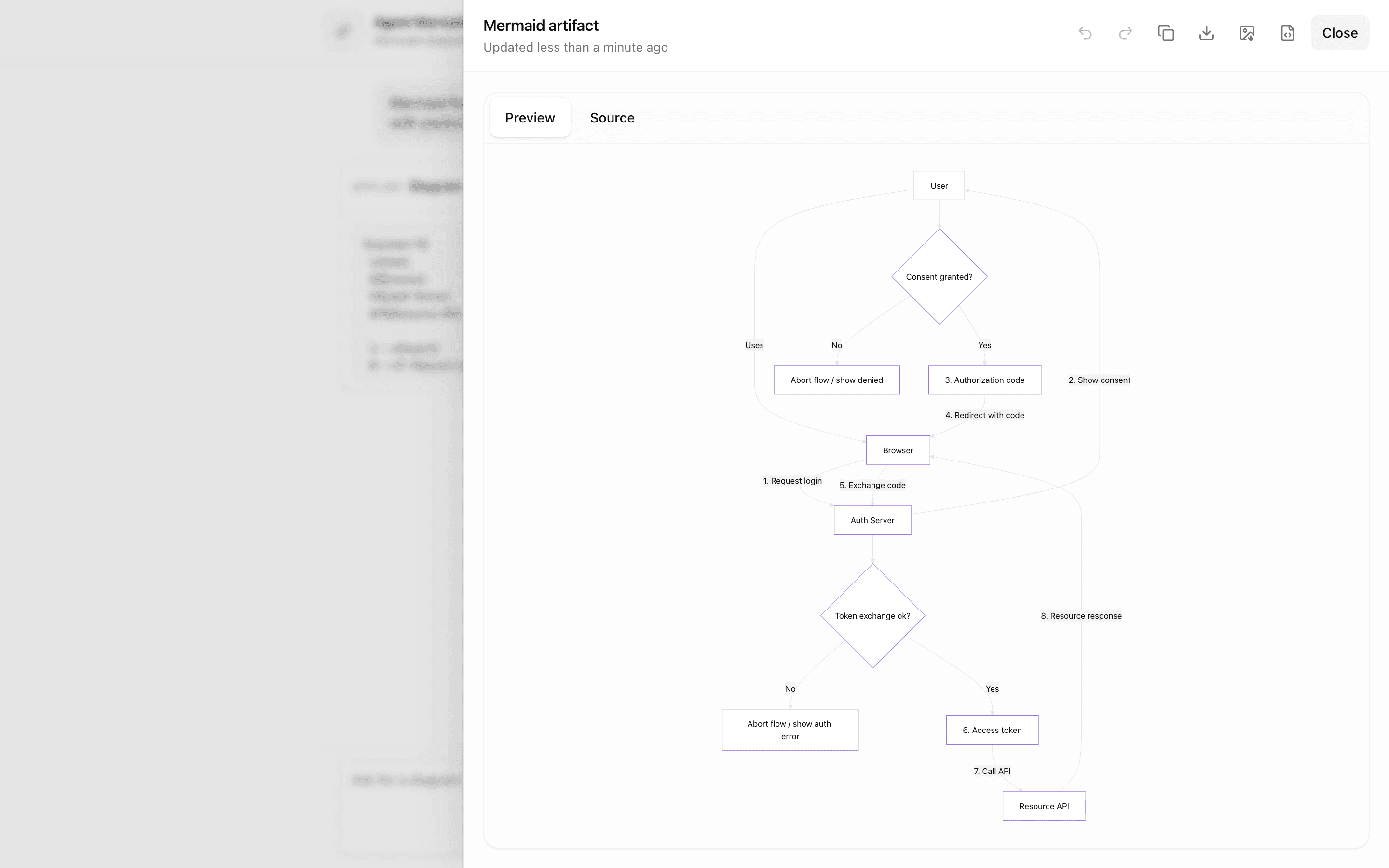Select the '3. Authorization code' node
The height and width of the screenshot is (868, 1389).
pyautogui.click(x=984, y=380)
